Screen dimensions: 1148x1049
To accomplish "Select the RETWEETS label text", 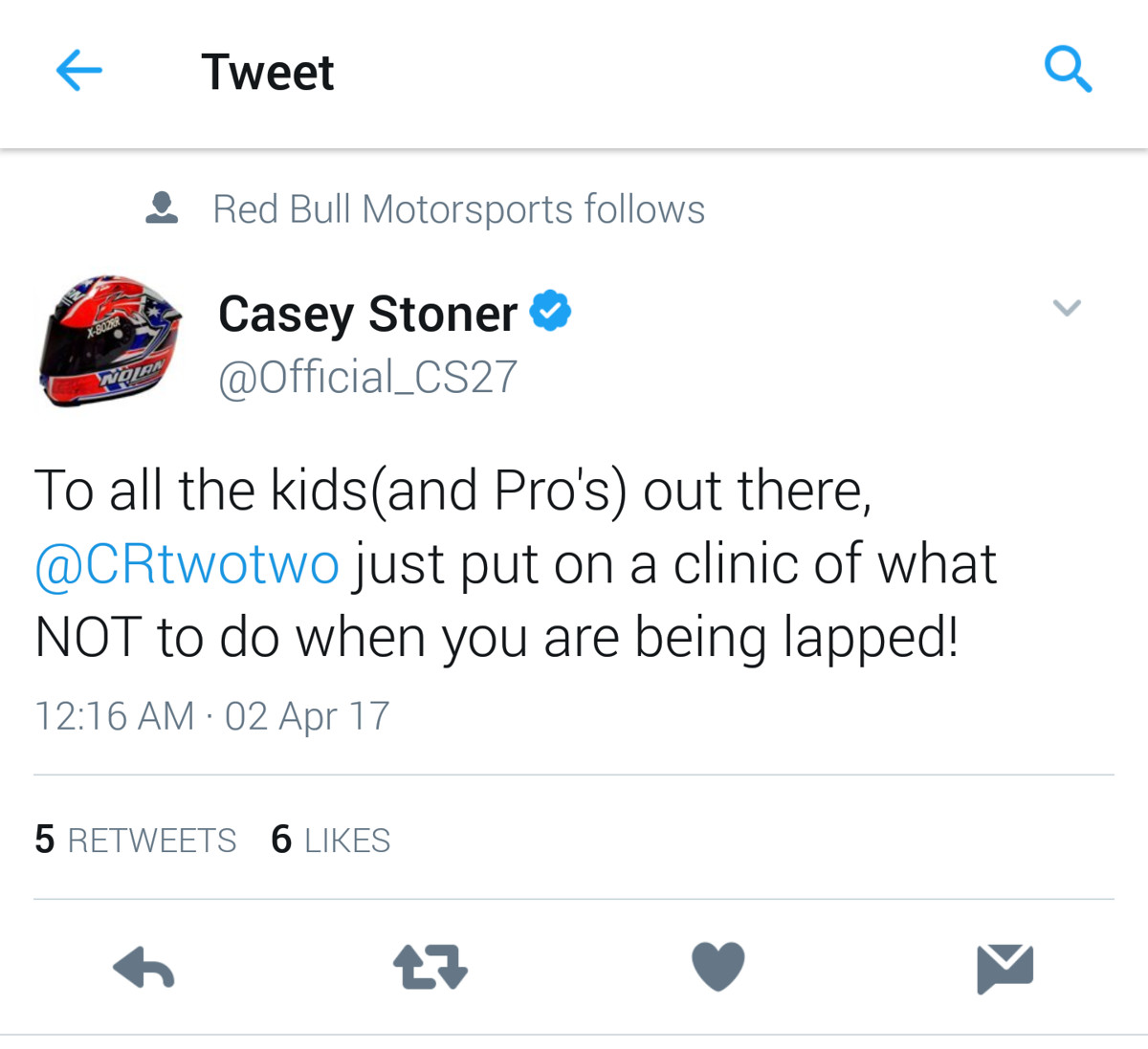I will coord(152,841).
